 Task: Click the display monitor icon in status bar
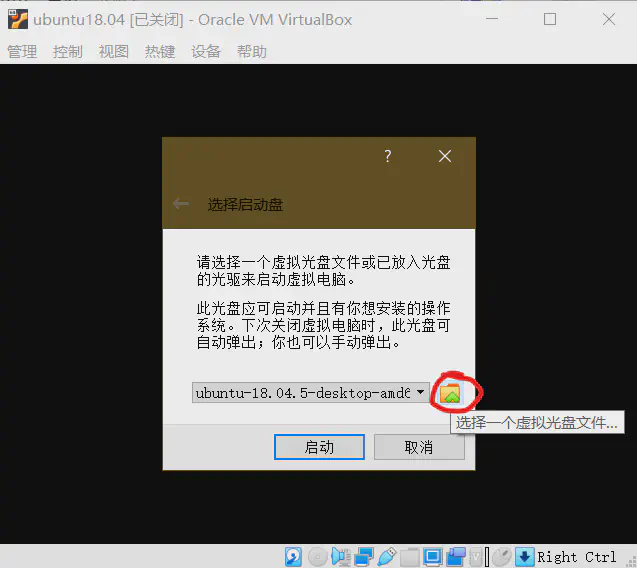pos(433,557)
